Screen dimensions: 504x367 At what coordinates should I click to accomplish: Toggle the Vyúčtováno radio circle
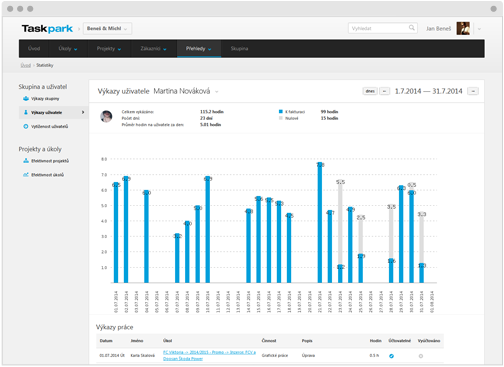click(421, 356)
